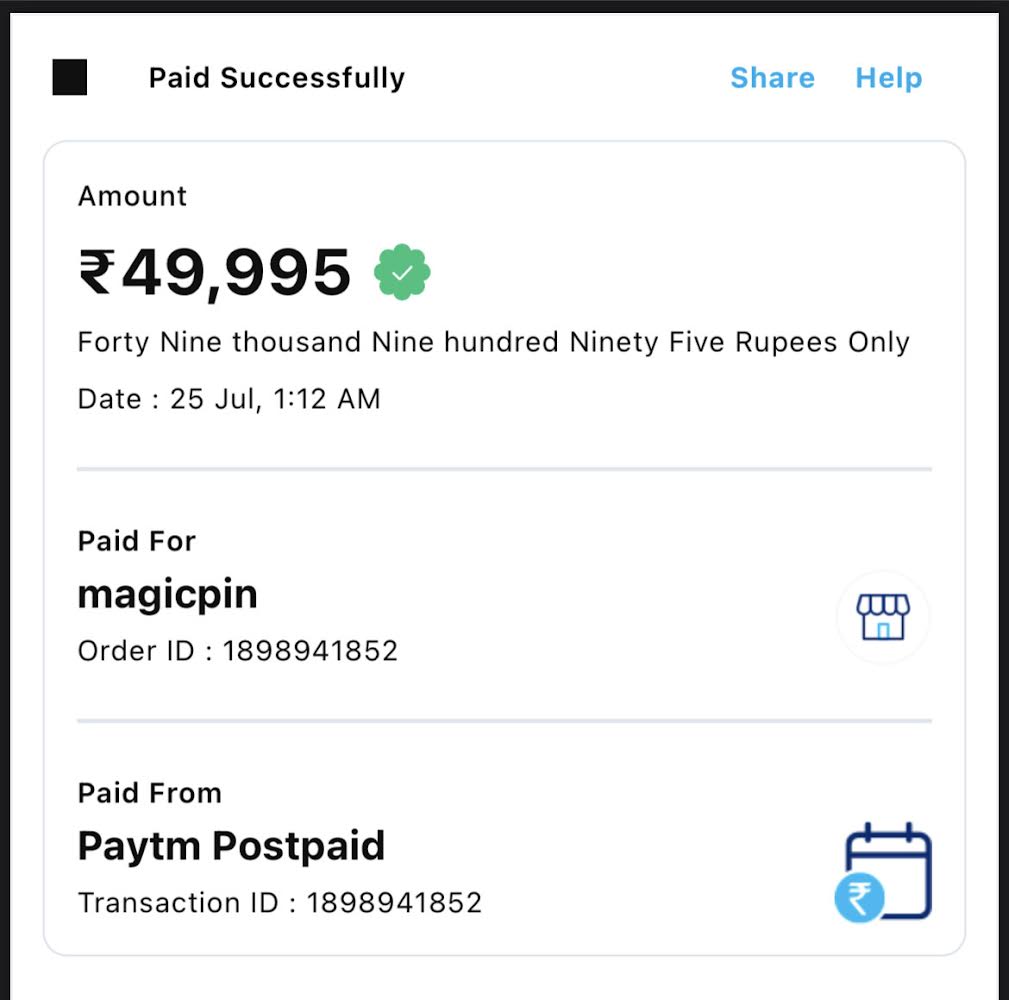Select the ₹49,995 amount

coord(215,273)
